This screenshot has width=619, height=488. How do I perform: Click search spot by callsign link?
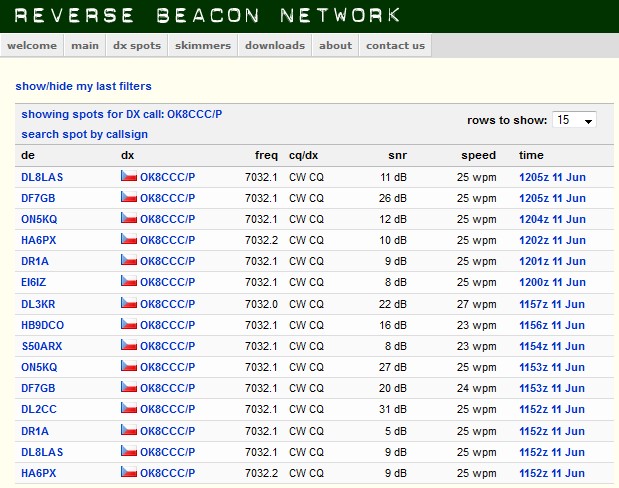tap(84, 133)
